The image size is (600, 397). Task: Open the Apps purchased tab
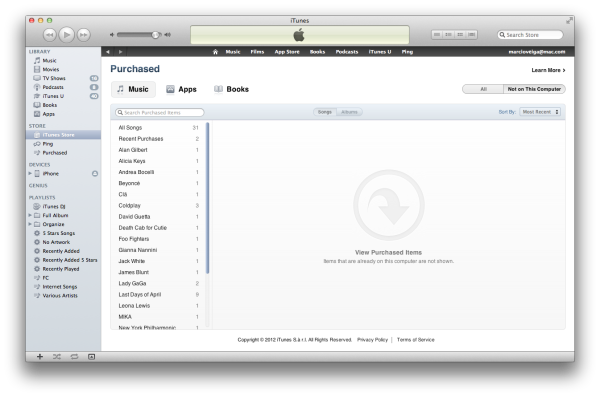point(181,89)
